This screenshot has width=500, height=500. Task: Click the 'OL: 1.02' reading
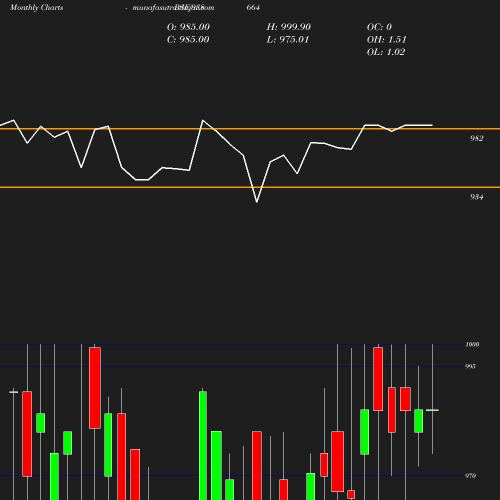pyautogui.click(x=386, y=52)
